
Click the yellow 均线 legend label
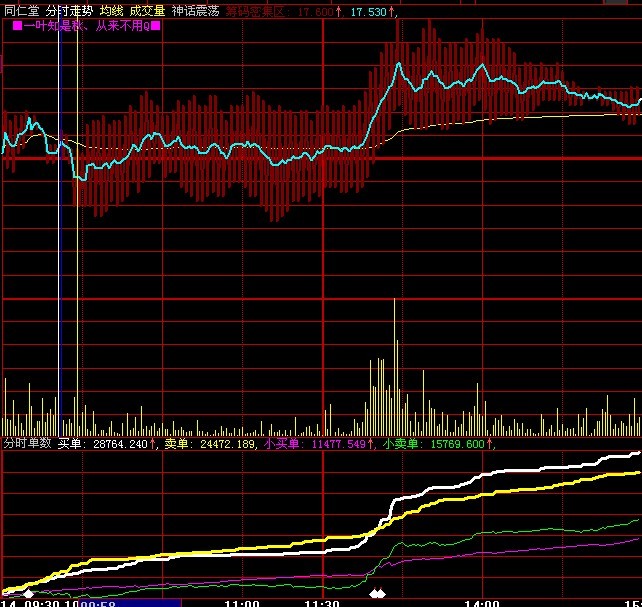[111, 11]
